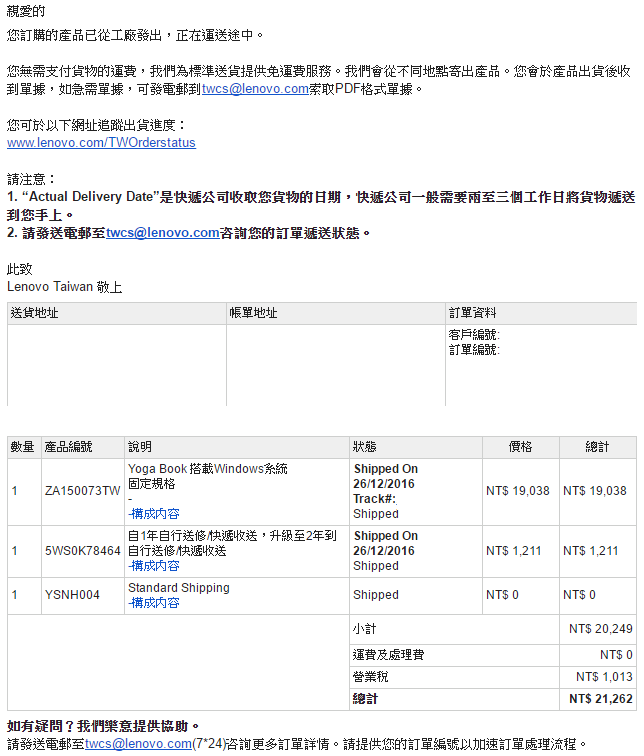
Task: Click the 營業稅 amount NT$ 1,013
Action: click(x=604, y=677)
